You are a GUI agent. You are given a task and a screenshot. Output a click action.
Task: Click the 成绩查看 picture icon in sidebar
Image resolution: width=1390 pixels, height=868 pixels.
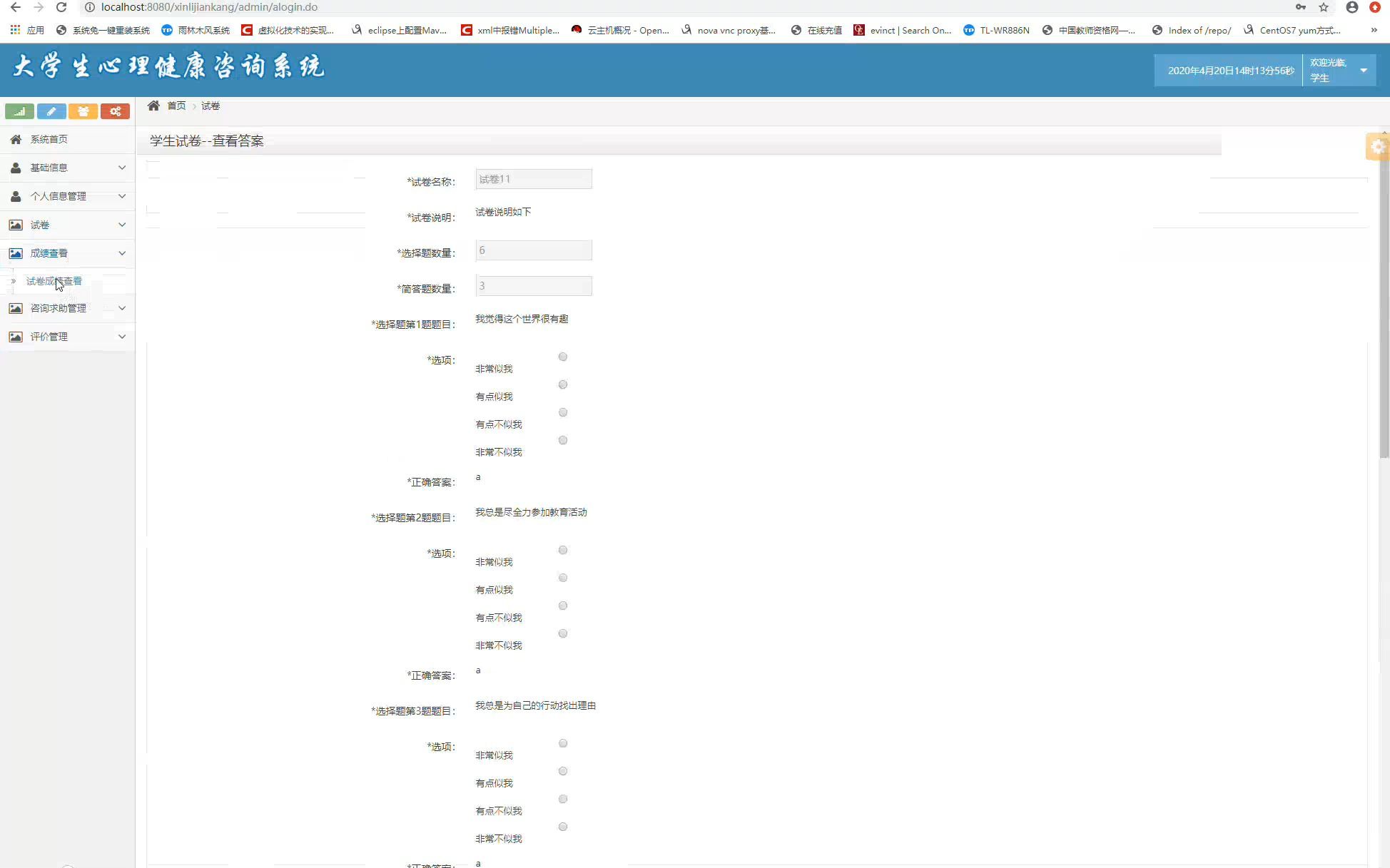16,253
